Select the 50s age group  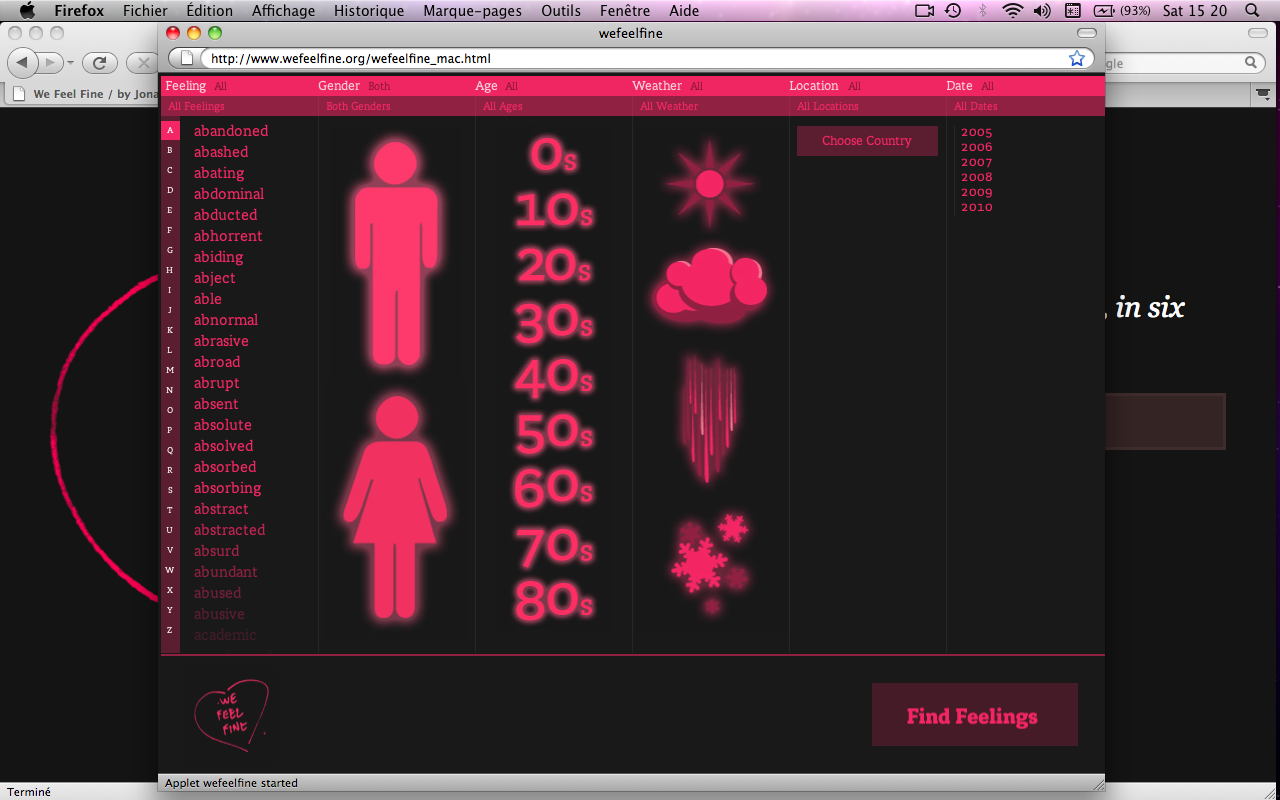554,433
